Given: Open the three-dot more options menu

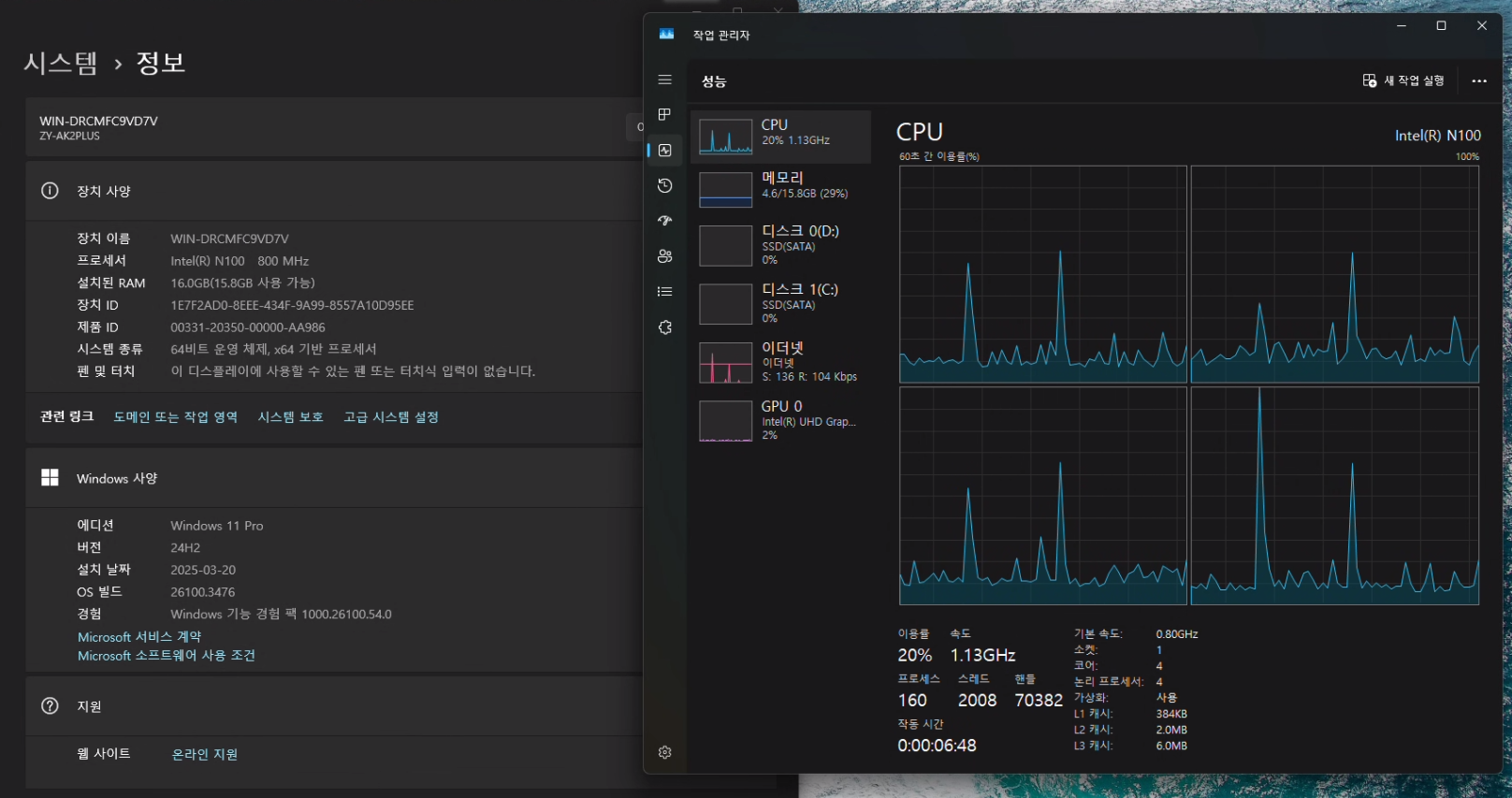Looking at the screenshot, I should (x=1479, y=81).
